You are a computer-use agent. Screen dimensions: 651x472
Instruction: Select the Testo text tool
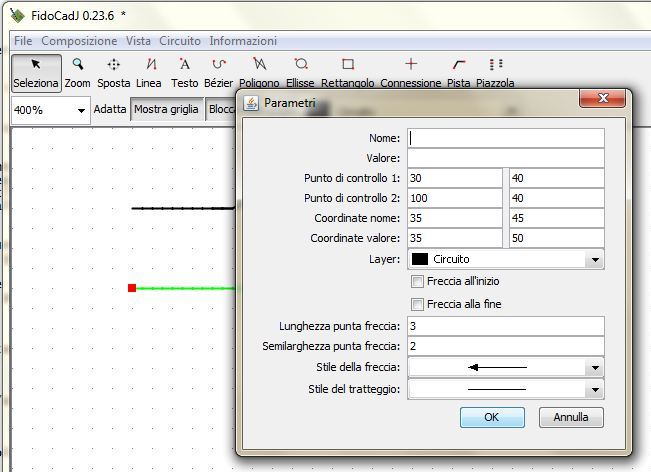[x=184, y=72]
